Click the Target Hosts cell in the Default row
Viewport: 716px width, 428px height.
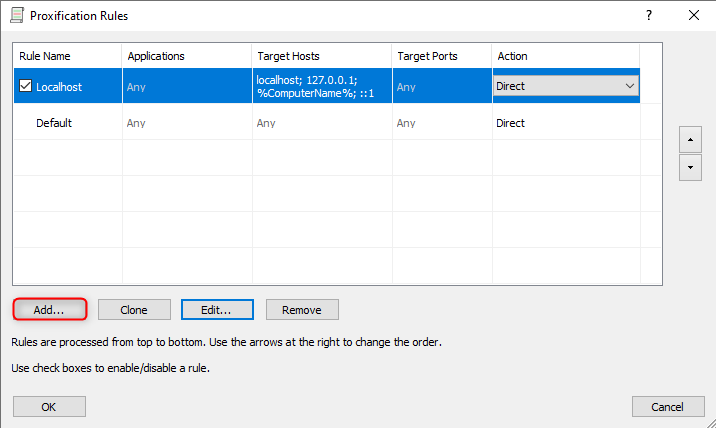pyautogui.click(x=322, y=123)
